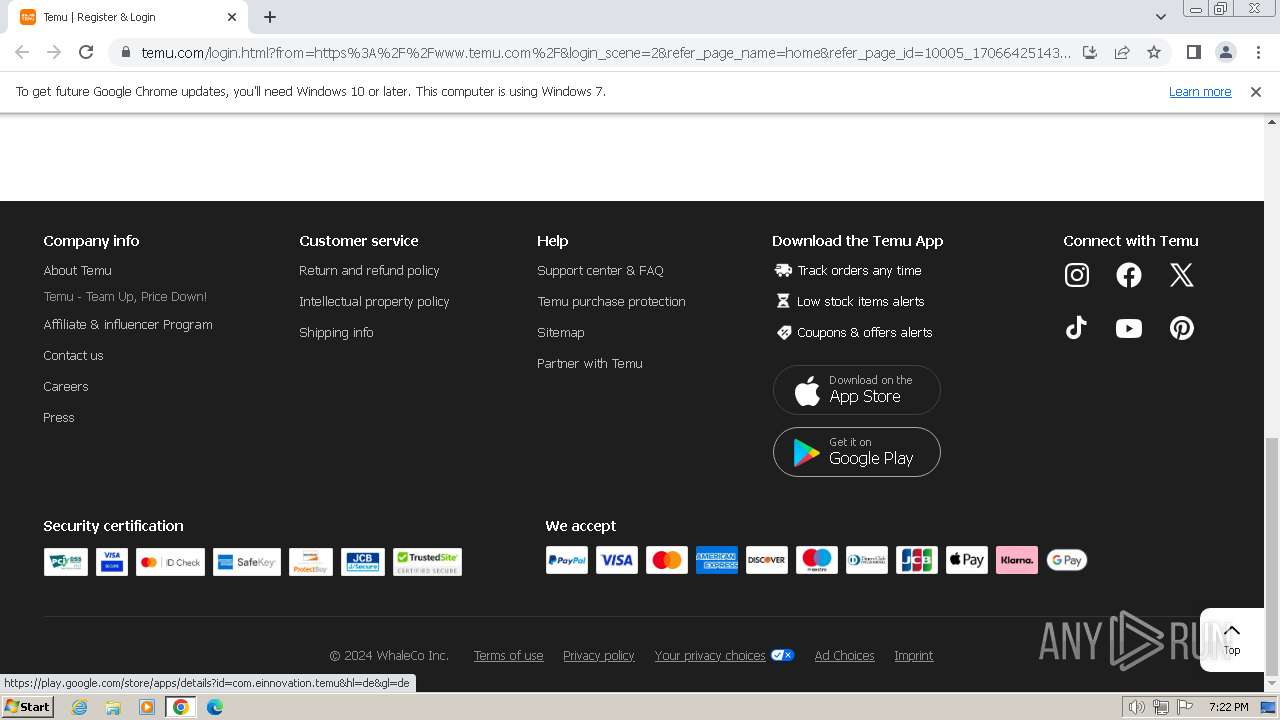Open Temu's Facebook page icon
Image resolution: width=1280 pixels, height=720 pixels.
click(x=1129, y=275)
